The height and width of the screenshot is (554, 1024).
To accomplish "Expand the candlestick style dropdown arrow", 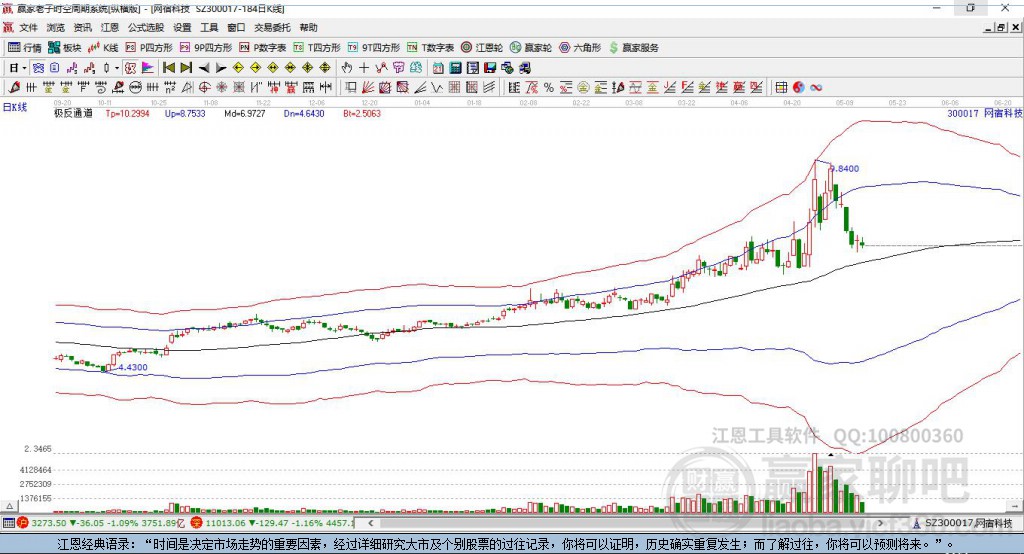I will [117, 68].
